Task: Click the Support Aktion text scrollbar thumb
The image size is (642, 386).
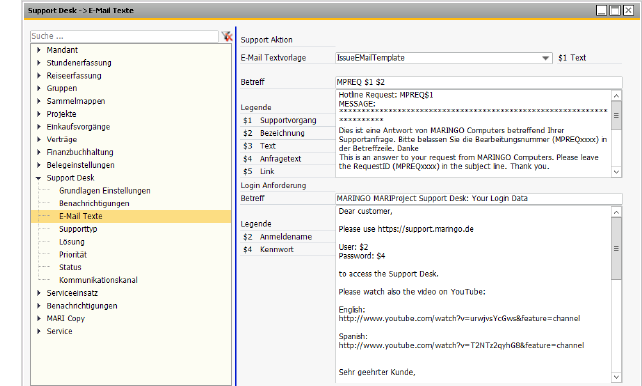Action: pos(616,115)
